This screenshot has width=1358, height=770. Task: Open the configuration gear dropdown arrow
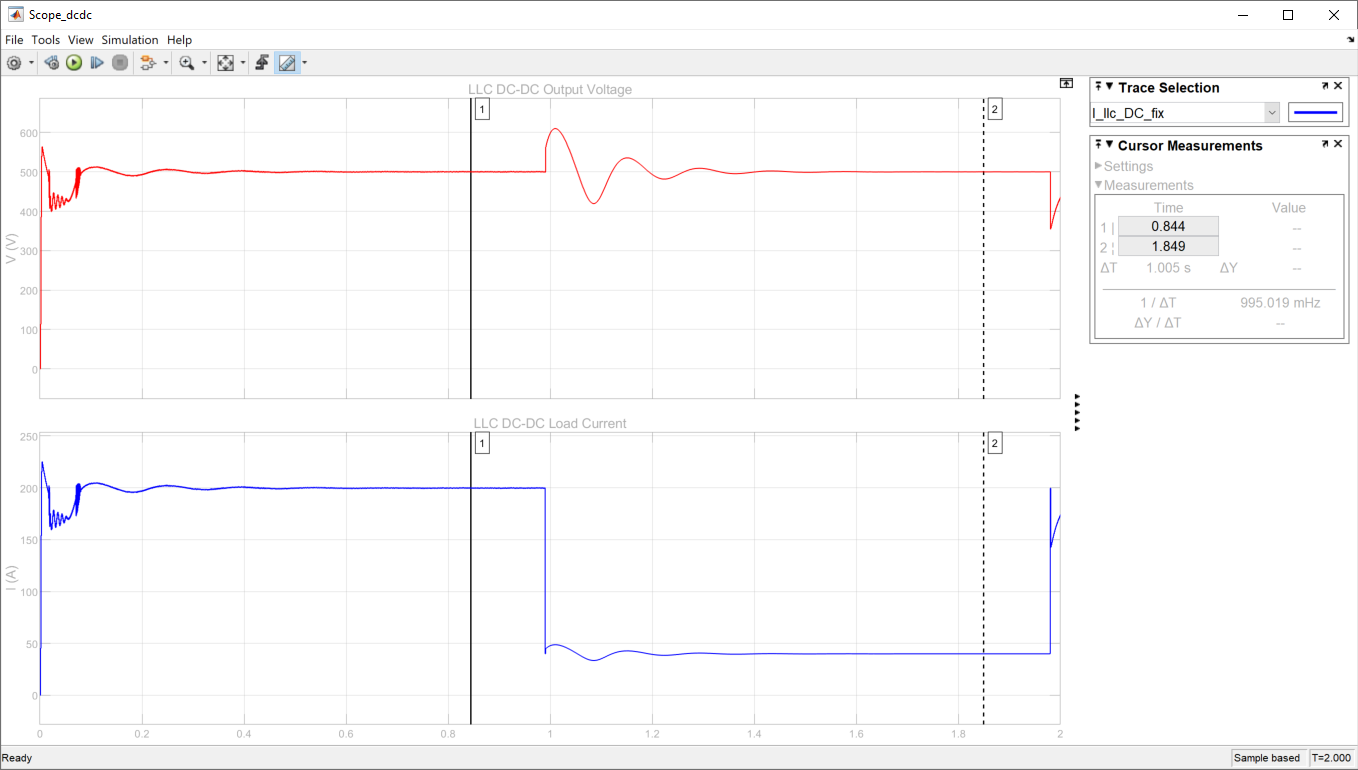[31, 63]
